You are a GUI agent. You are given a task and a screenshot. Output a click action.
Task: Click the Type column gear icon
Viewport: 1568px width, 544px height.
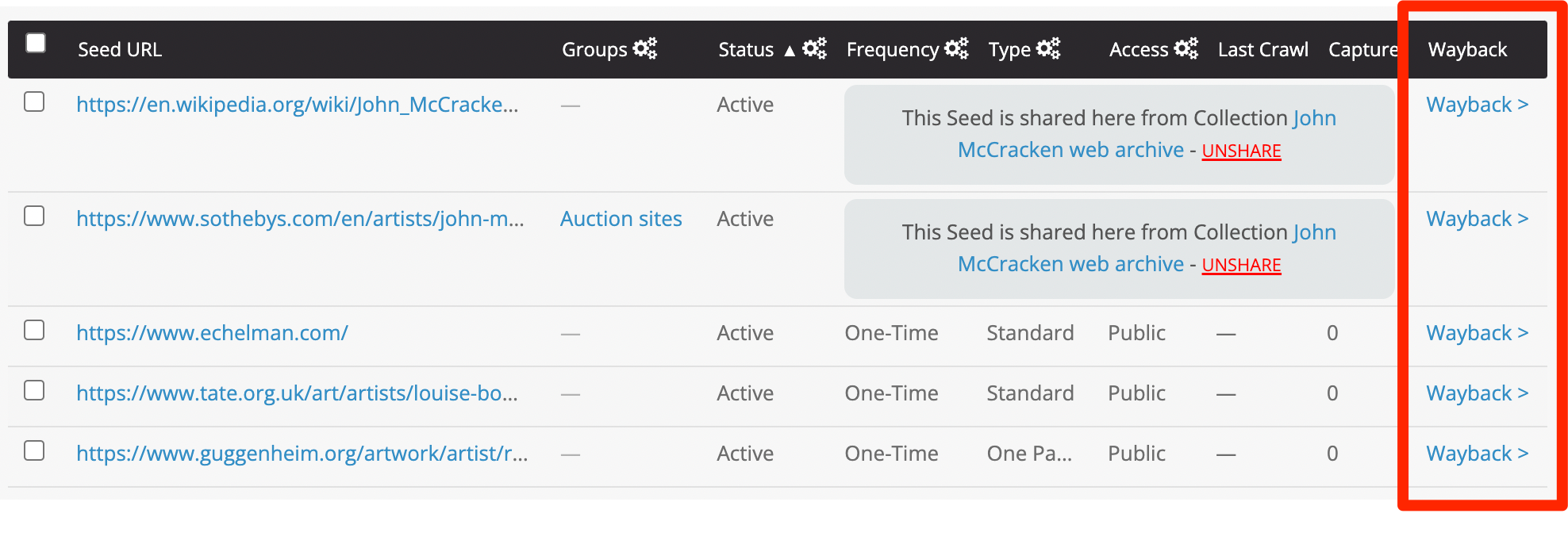1048,48
